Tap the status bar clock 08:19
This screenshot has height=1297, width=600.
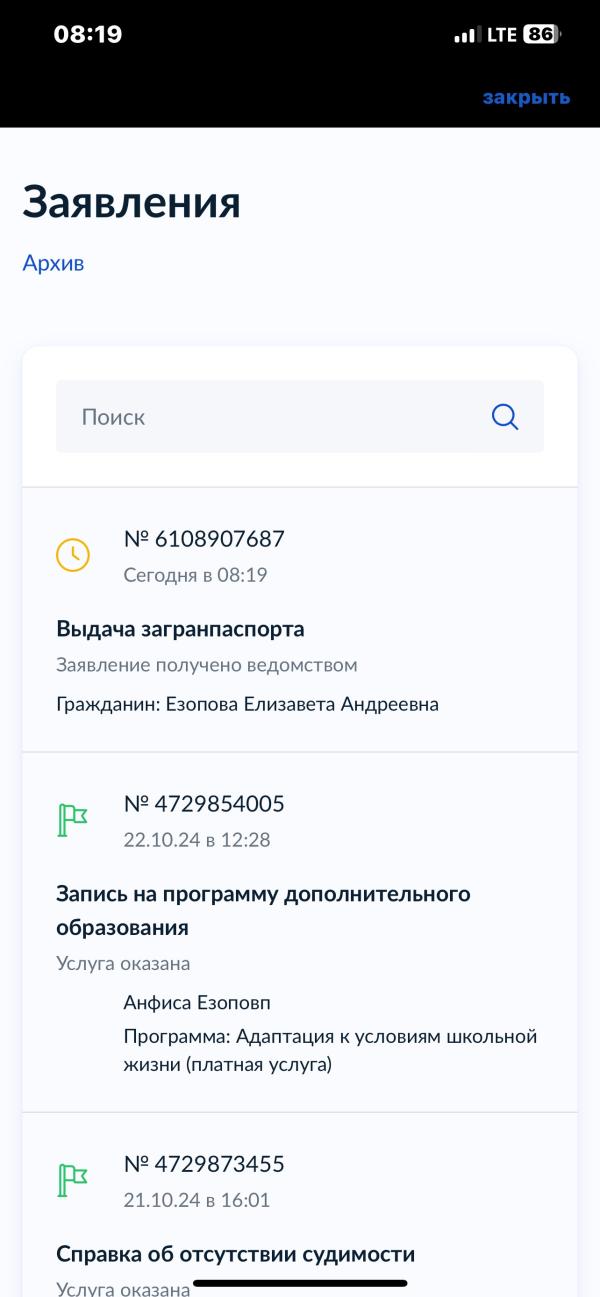[x=88, y=34]
